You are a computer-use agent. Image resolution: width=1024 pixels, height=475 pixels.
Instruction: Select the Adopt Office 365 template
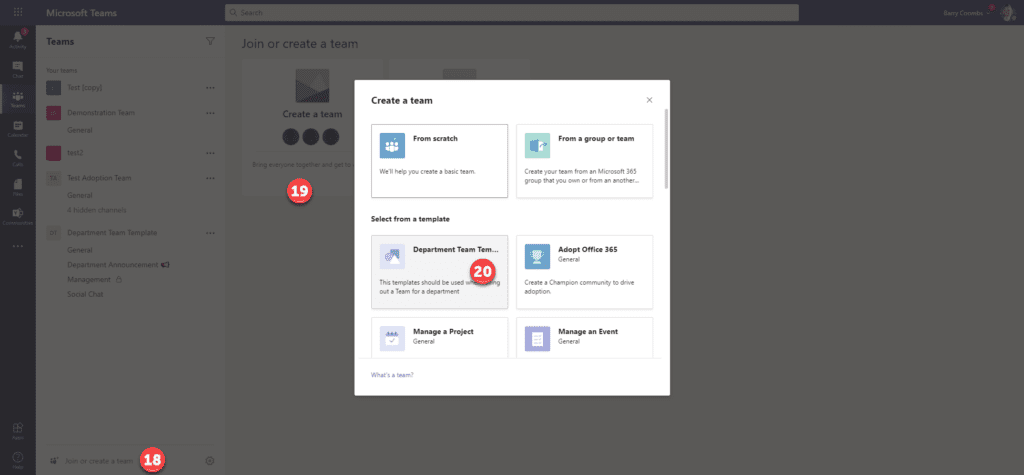point(584,272)
